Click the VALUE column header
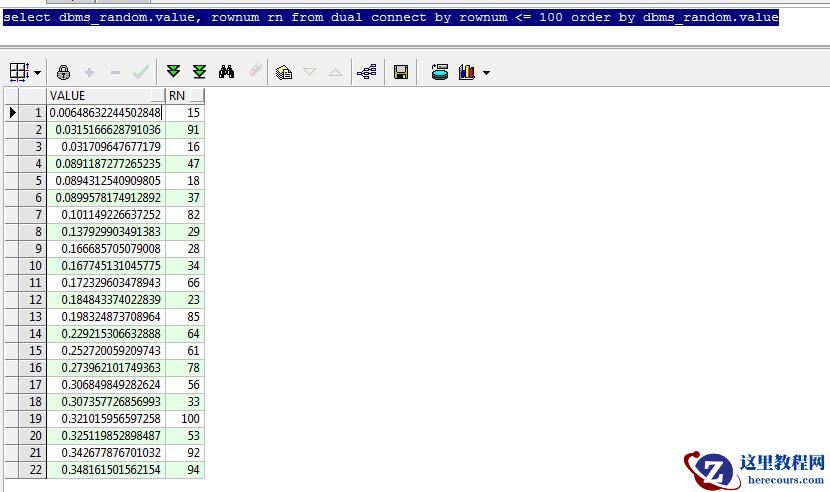This screenshot has height=492, width=830. 106,96
